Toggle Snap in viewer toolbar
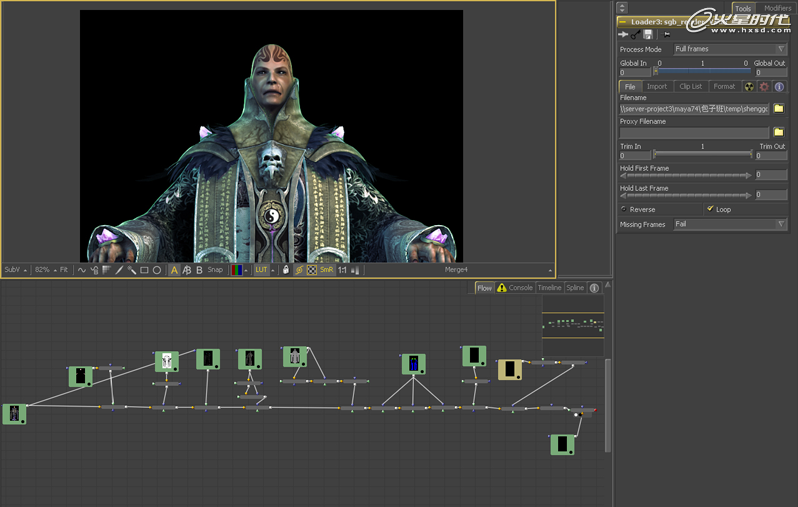The width and height of the screenshot is (798, 507). click(x=215, y=270)
